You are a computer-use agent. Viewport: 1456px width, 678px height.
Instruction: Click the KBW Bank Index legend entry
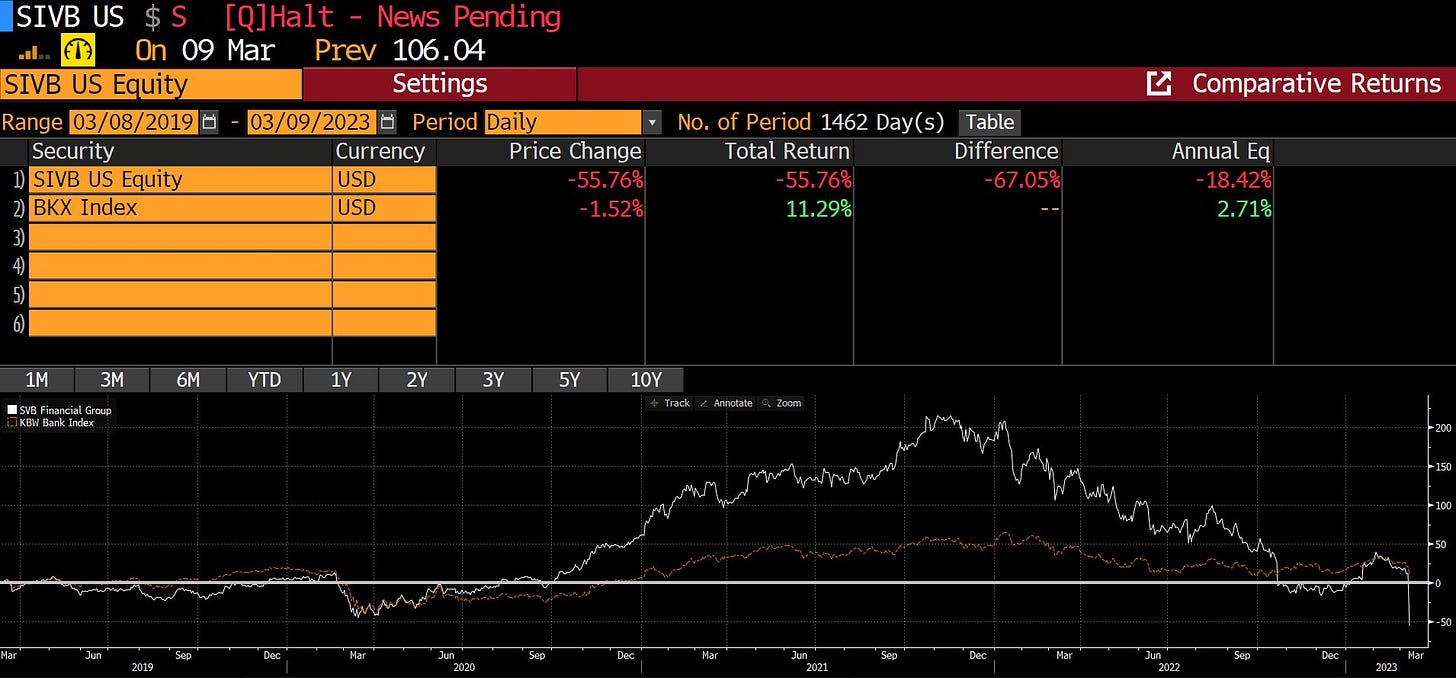click(50, 423)
